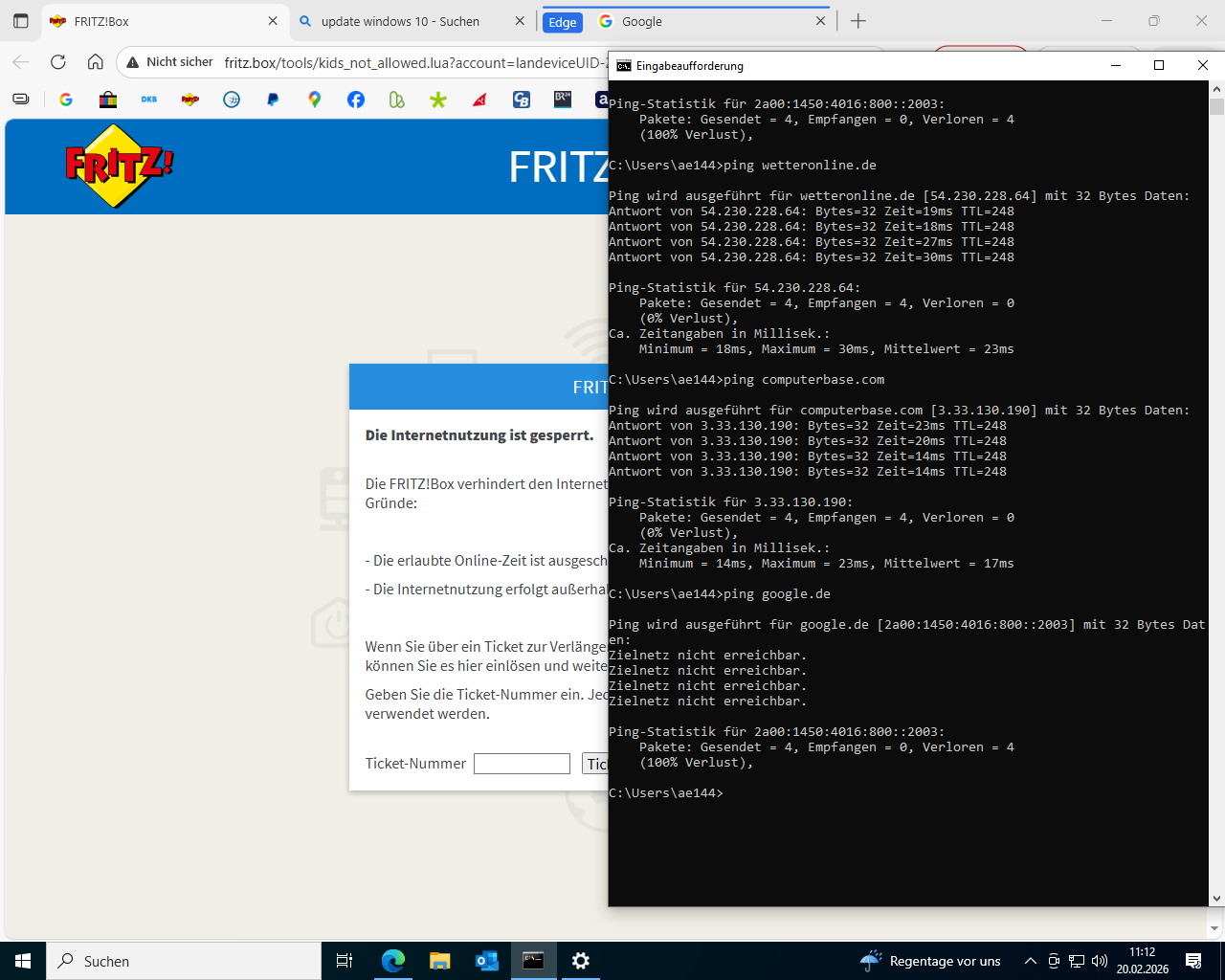Image resolution: width=1225 pixels, height=980 pixels.
Task: Go to the browser home page
Action: (96, 62)
